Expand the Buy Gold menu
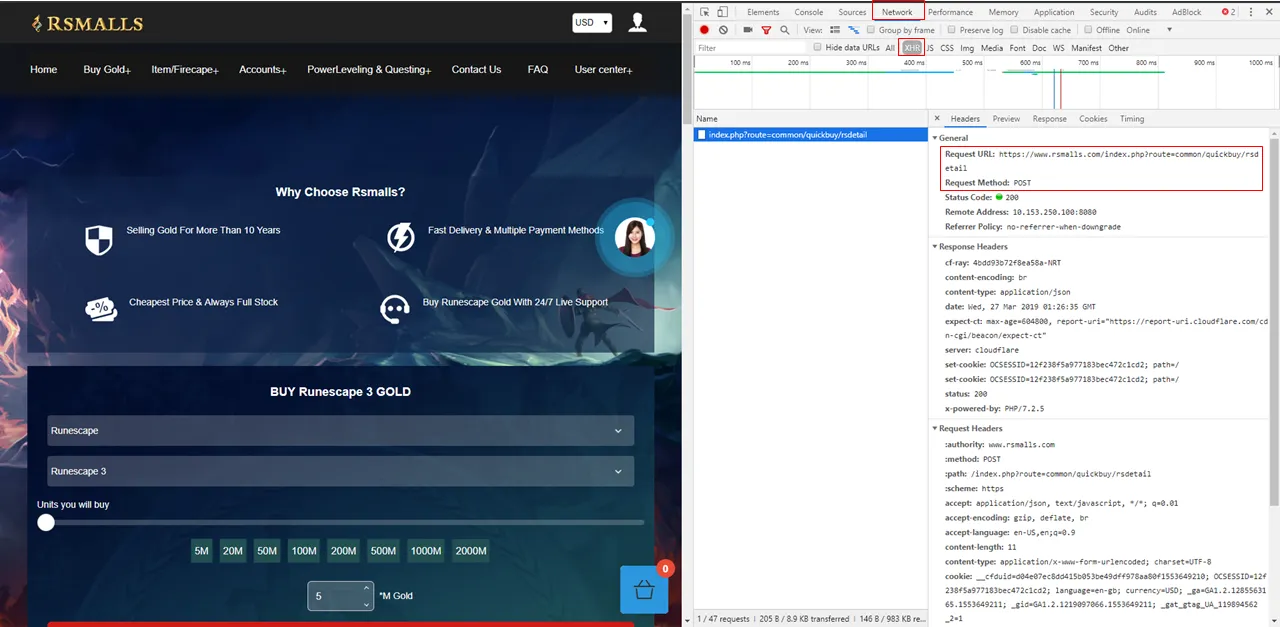This screenshot has height=627, width=1280. click(107, 70)
